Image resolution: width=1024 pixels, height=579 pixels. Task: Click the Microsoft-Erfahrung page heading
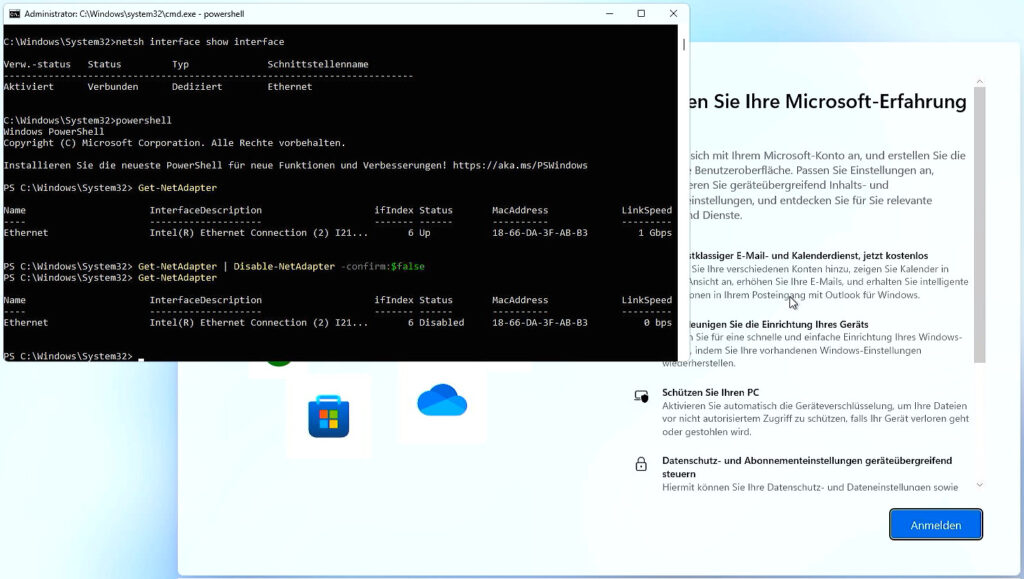pos(826,102)
